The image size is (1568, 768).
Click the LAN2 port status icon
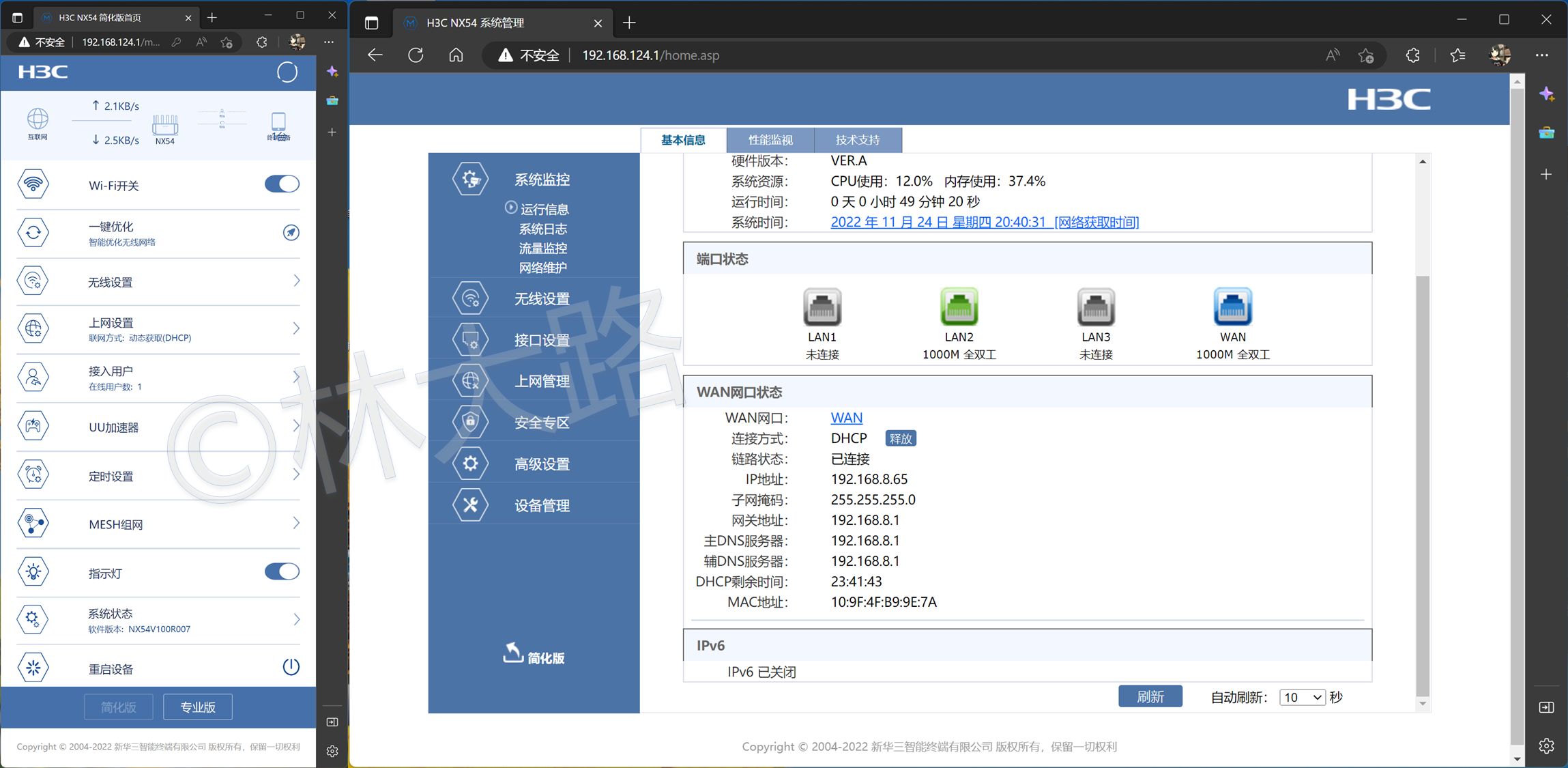click(x=958, y=309)
